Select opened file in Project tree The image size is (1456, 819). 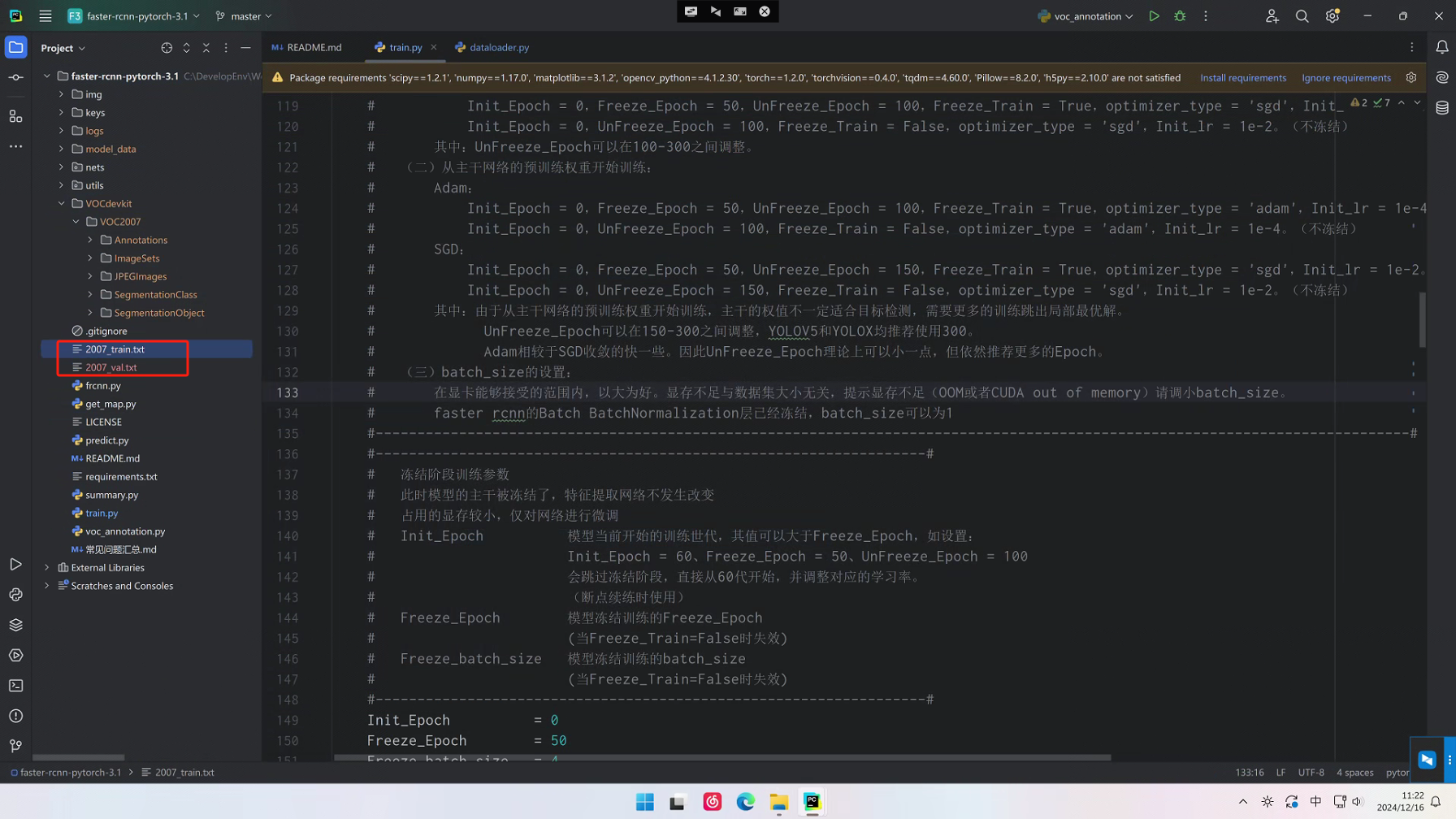pos(167,48)
